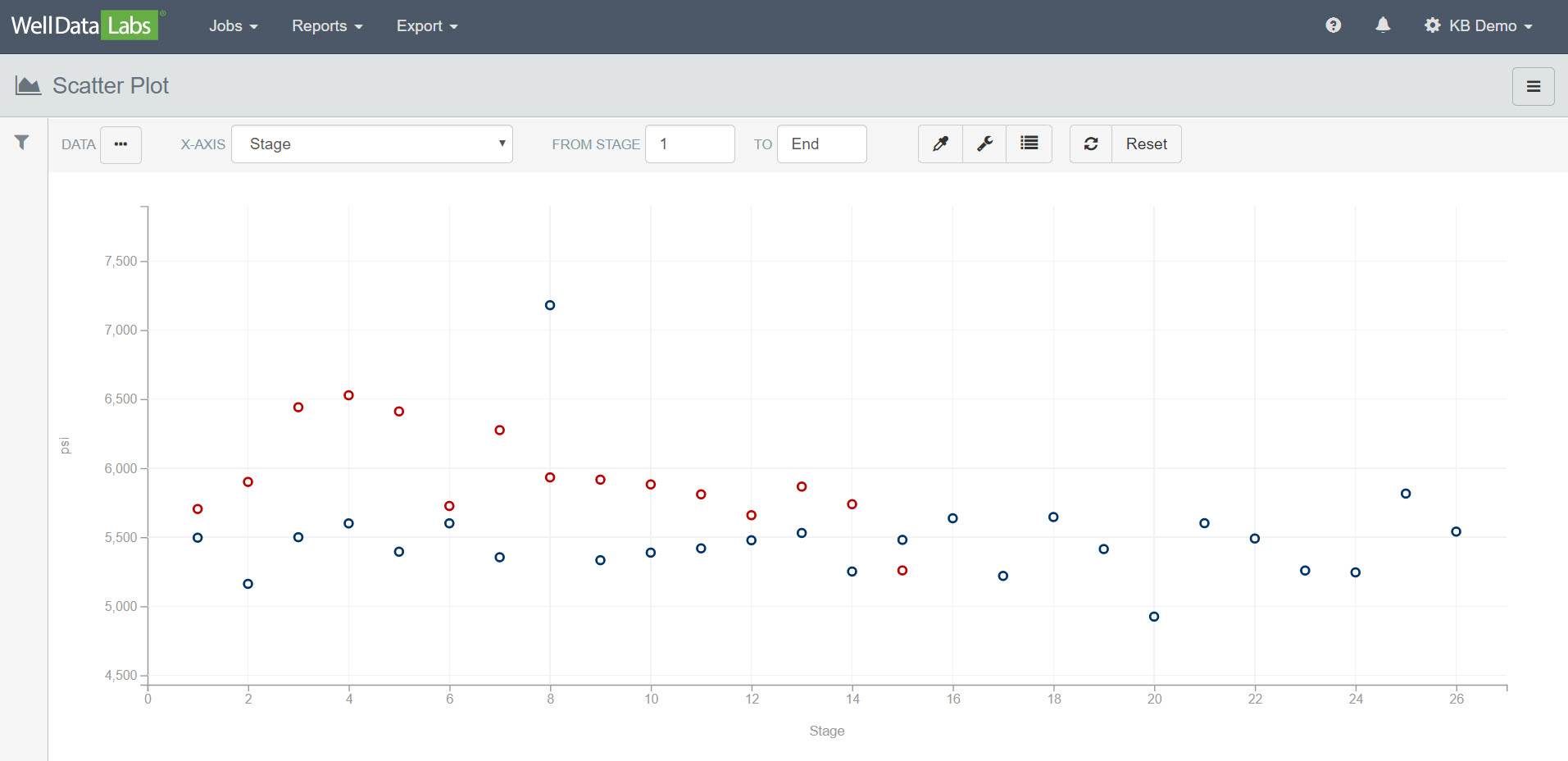Open the KB Demo account dropdown
1568x761 pixels.
point(1479,25)
